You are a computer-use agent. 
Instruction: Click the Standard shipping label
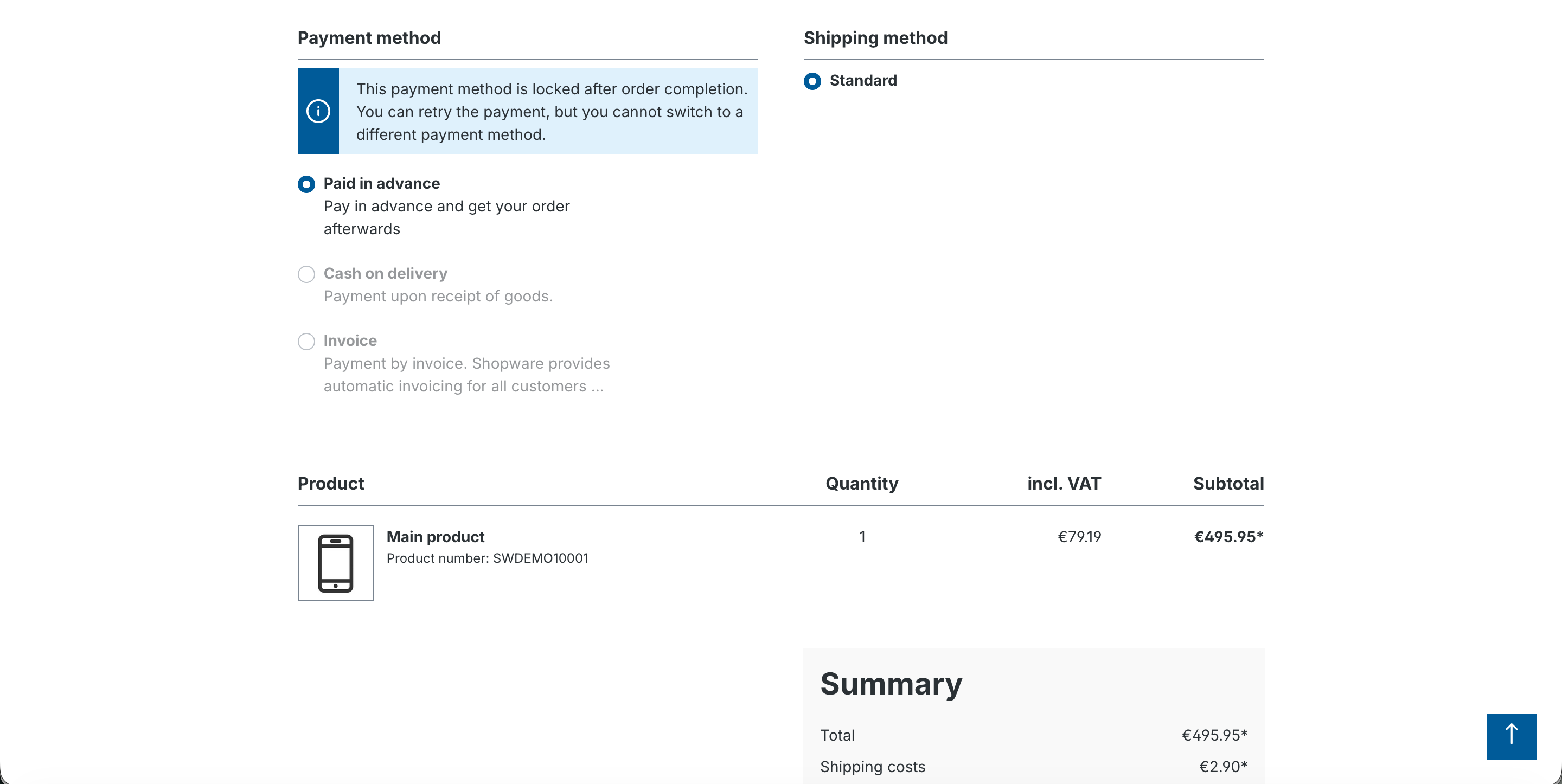pos(863,80)
